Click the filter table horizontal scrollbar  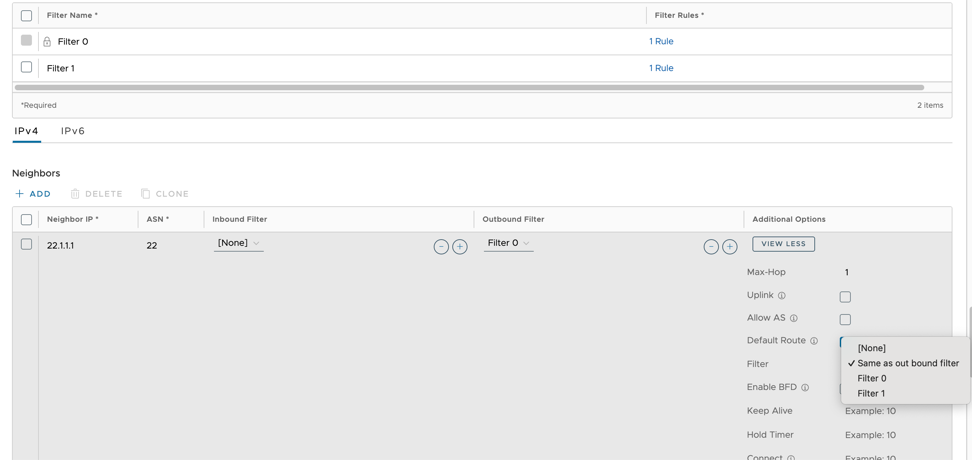[x=470, y=88]
